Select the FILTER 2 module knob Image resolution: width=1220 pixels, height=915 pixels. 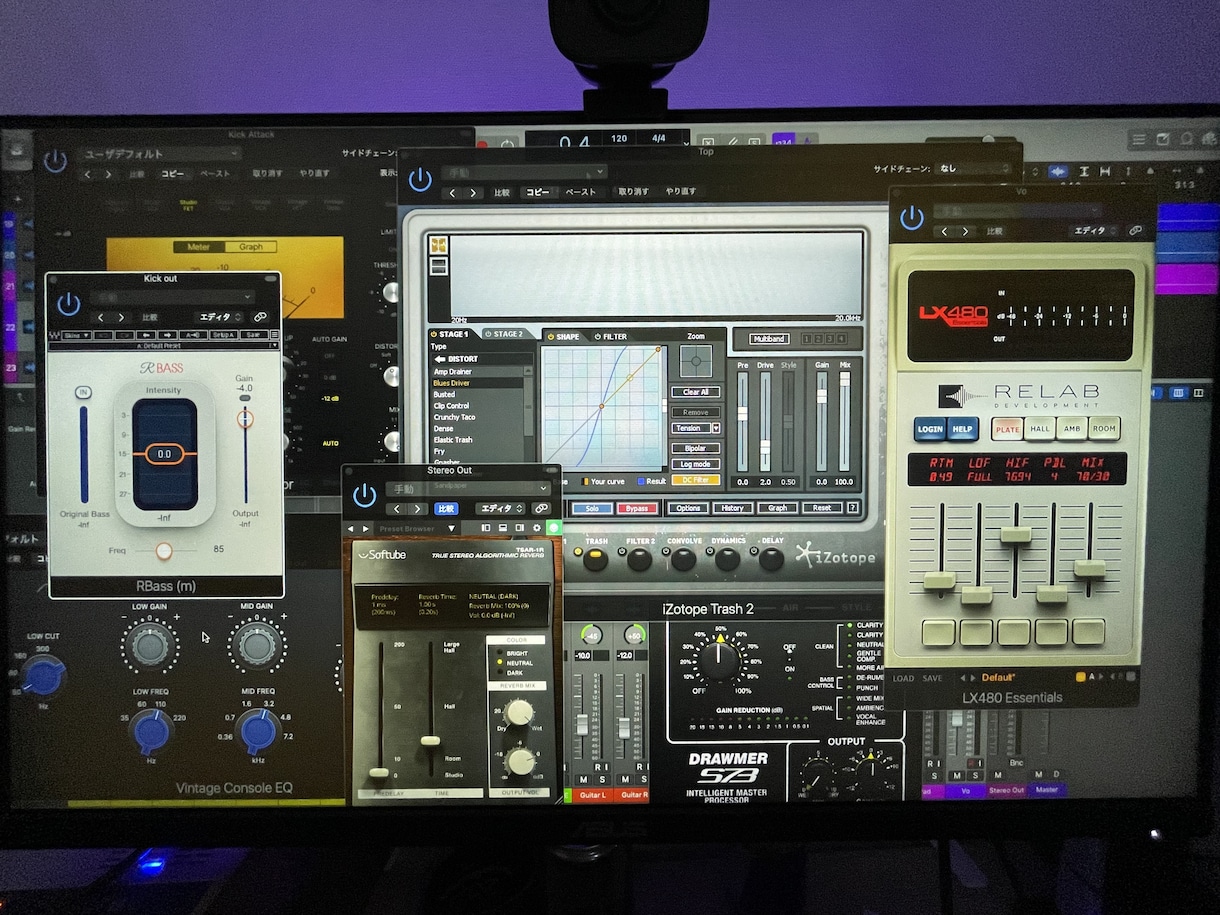(640, 559)
